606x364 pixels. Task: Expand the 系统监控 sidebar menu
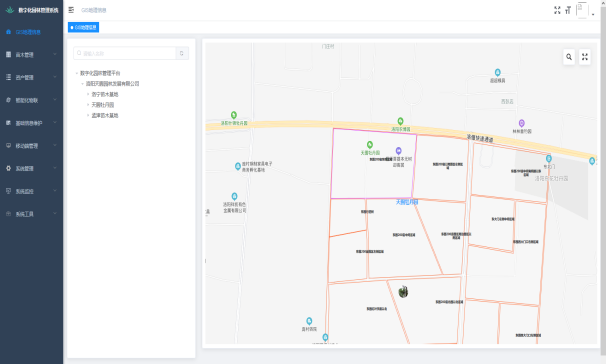coord(31,191)
